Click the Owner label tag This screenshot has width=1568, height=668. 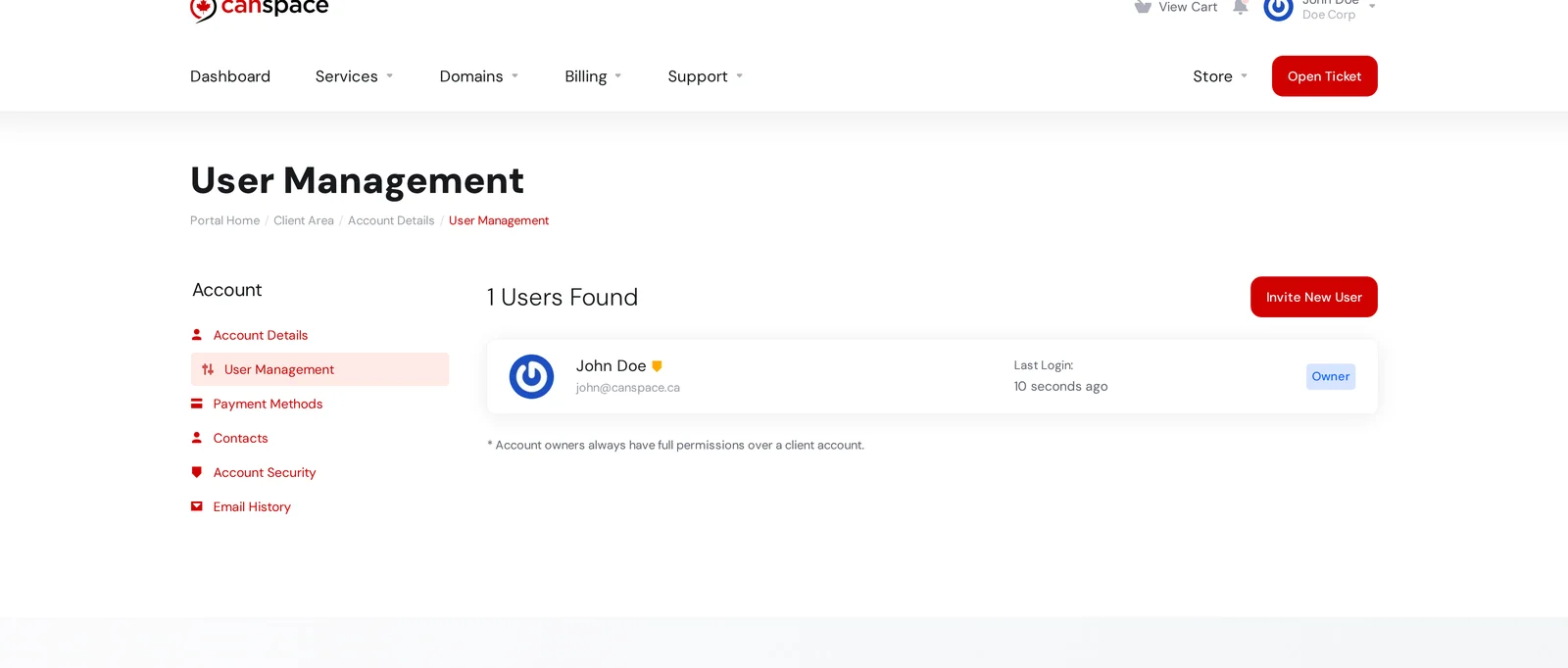click(x=1330, y=376)
